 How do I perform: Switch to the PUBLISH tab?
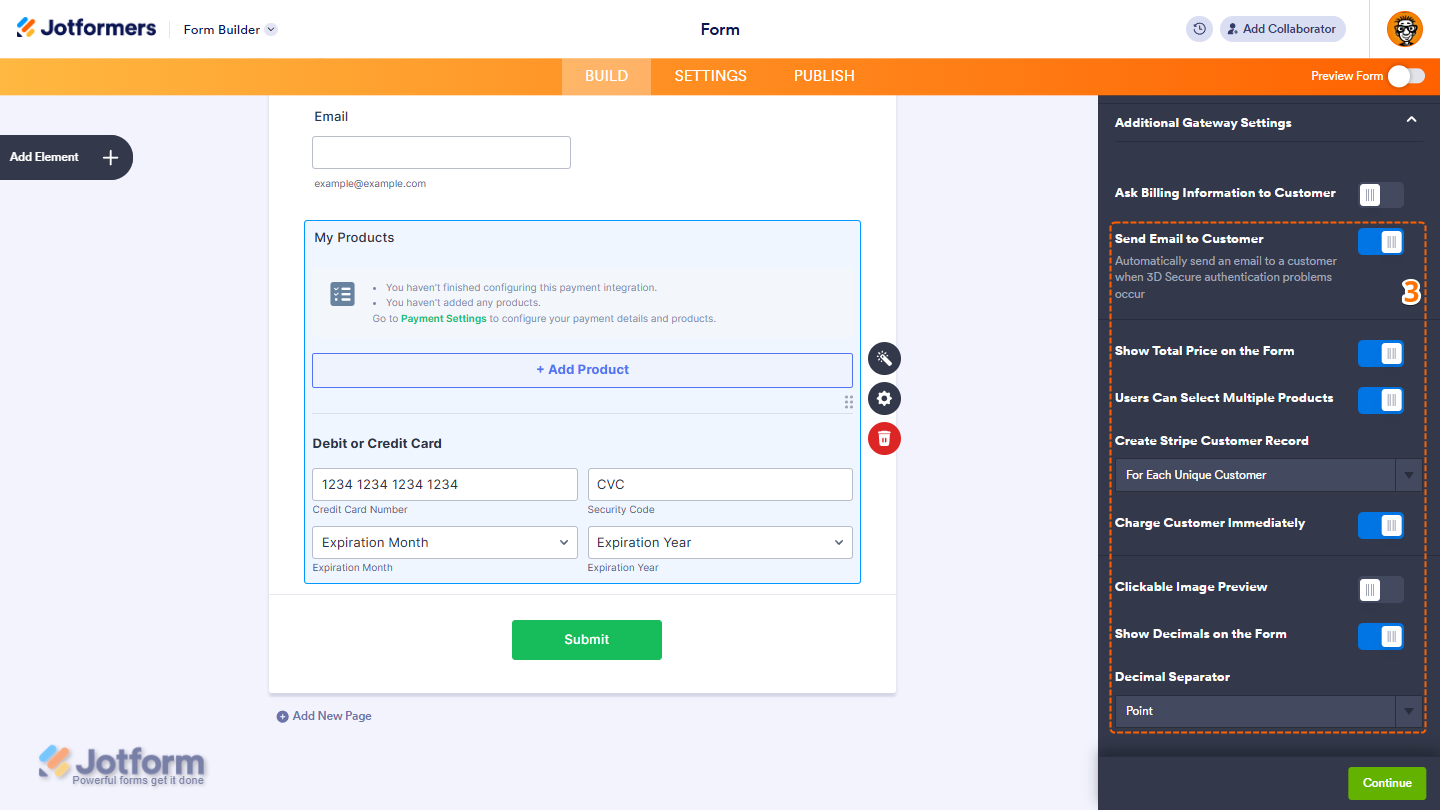point(824,76)
